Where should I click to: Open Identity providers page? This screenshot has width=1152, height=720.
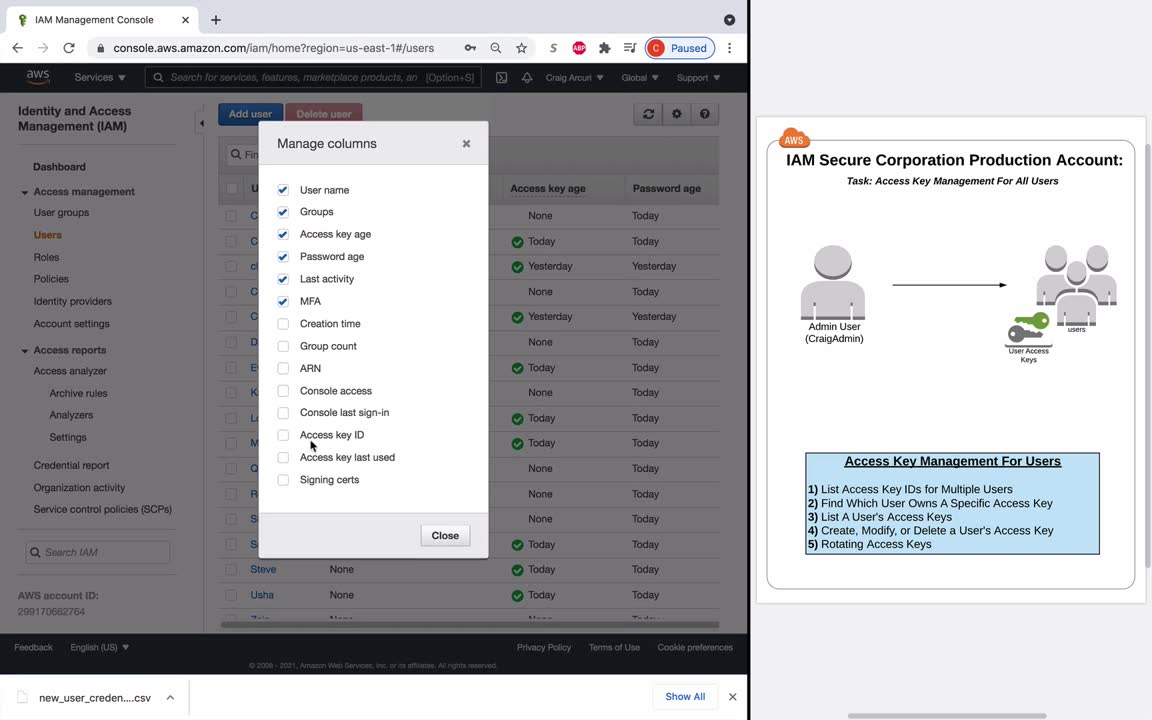[73, 301]
